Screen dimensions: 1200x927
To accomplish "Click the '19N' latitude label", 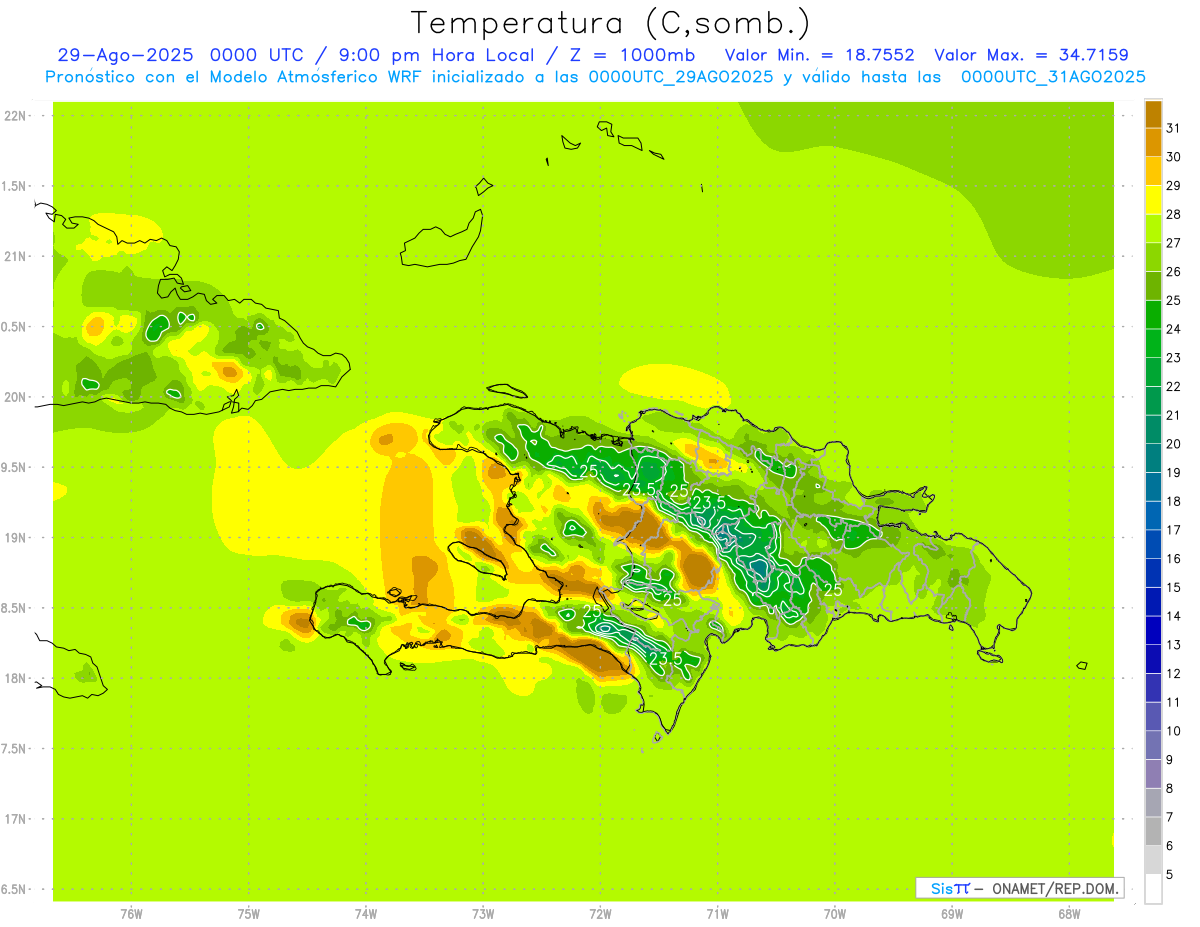I will click(16, 538).
